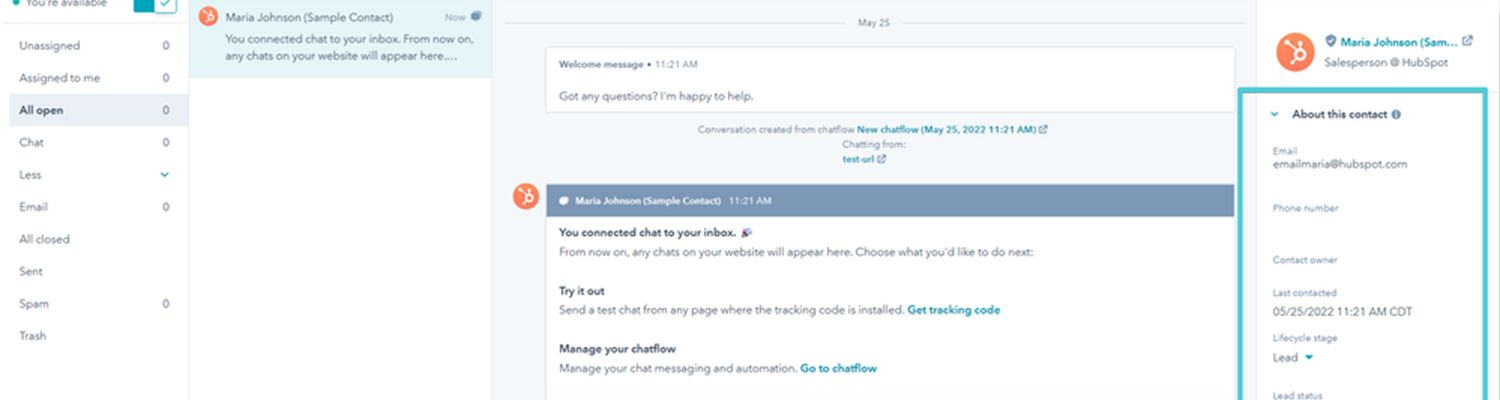The image size is (1500, 400).
Task: Open the Lifecycle stage Lead dropdown
Action: pyautogui.click(x=1293, y=357)
